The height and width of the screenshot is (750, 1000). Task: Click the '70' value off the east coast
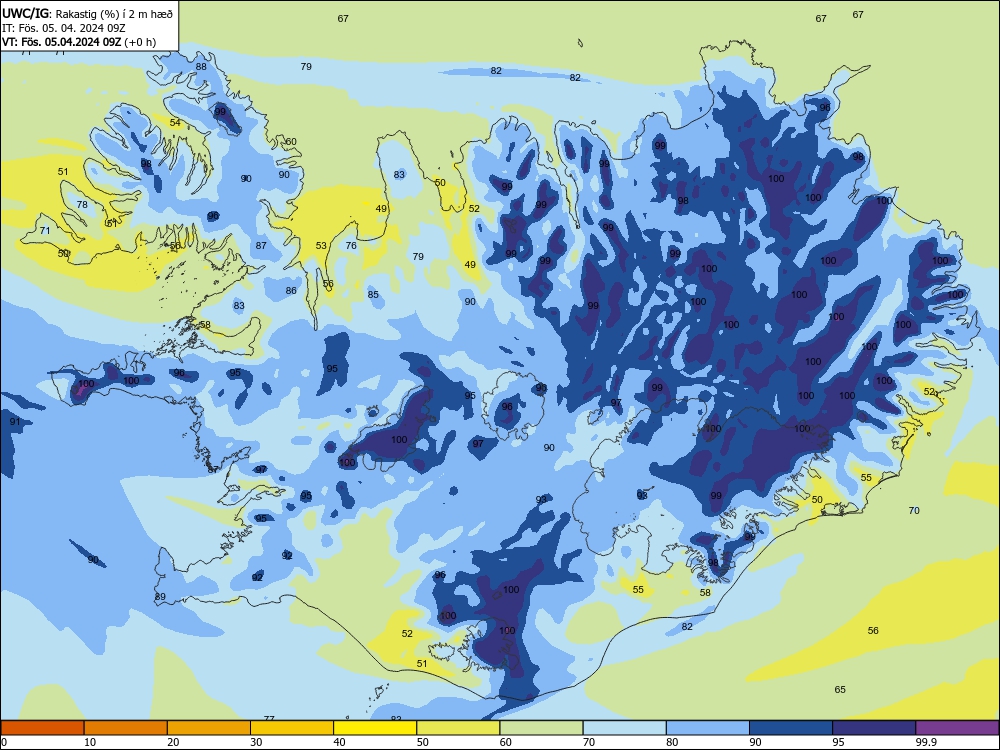click(914, 510)
